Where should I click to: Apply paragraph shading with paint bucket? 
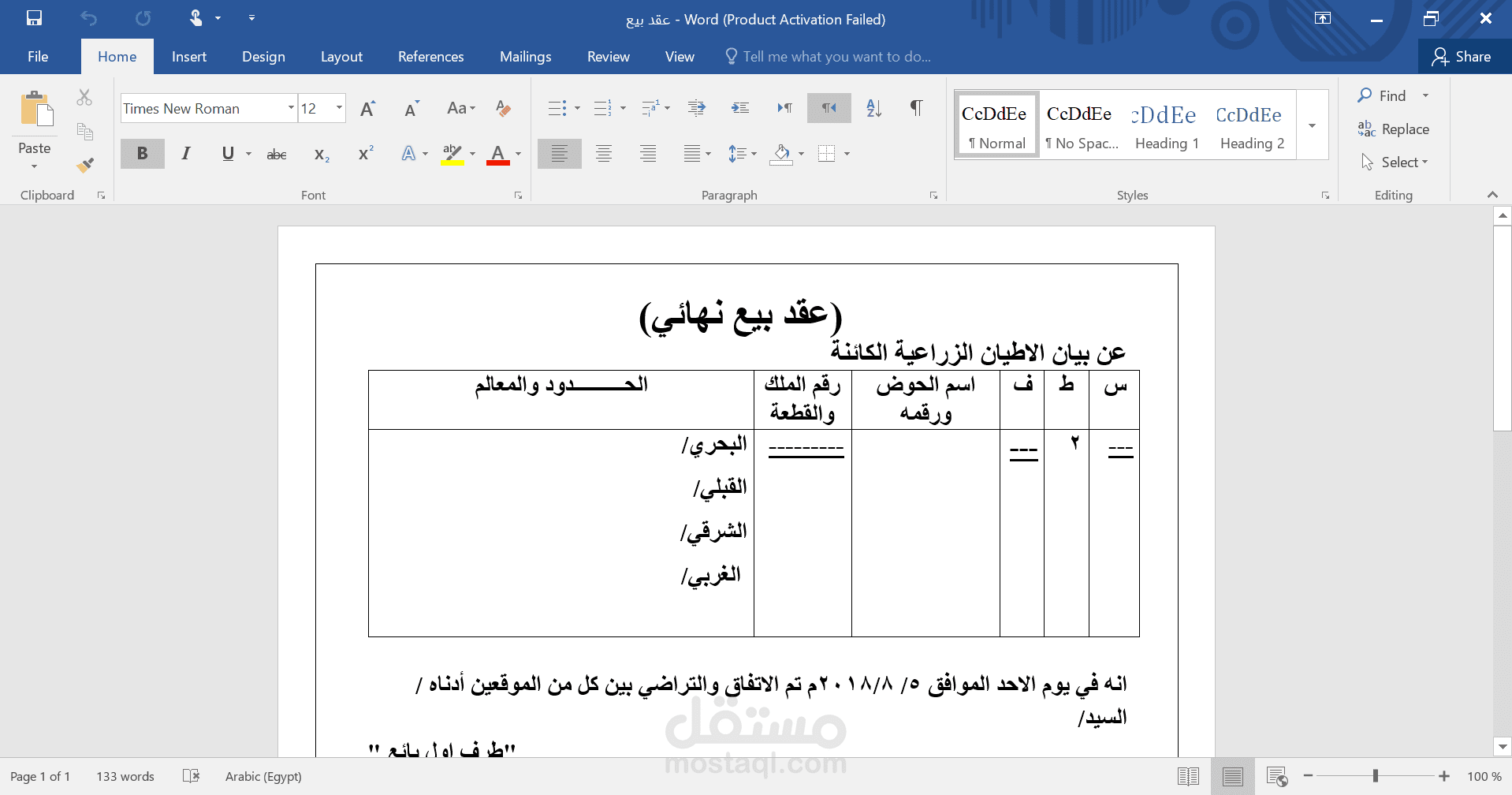(781, 154)
